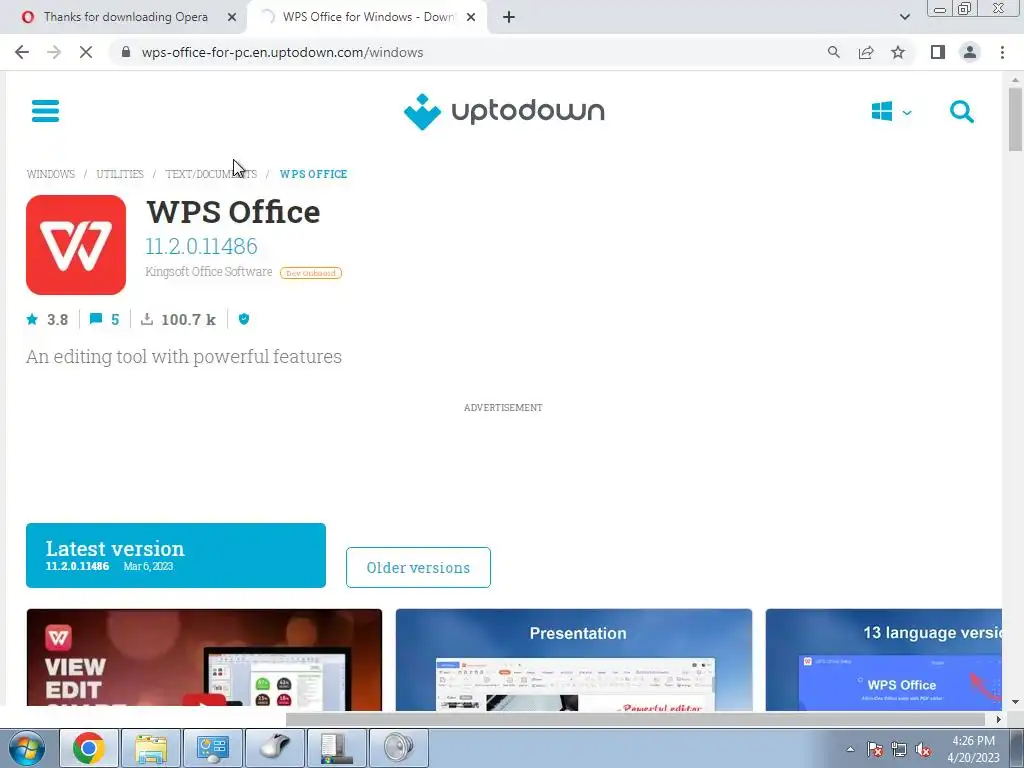Click the star rating 3.8
The image size is (1024, 768).
pyautogui.click(x=47, y=319)
